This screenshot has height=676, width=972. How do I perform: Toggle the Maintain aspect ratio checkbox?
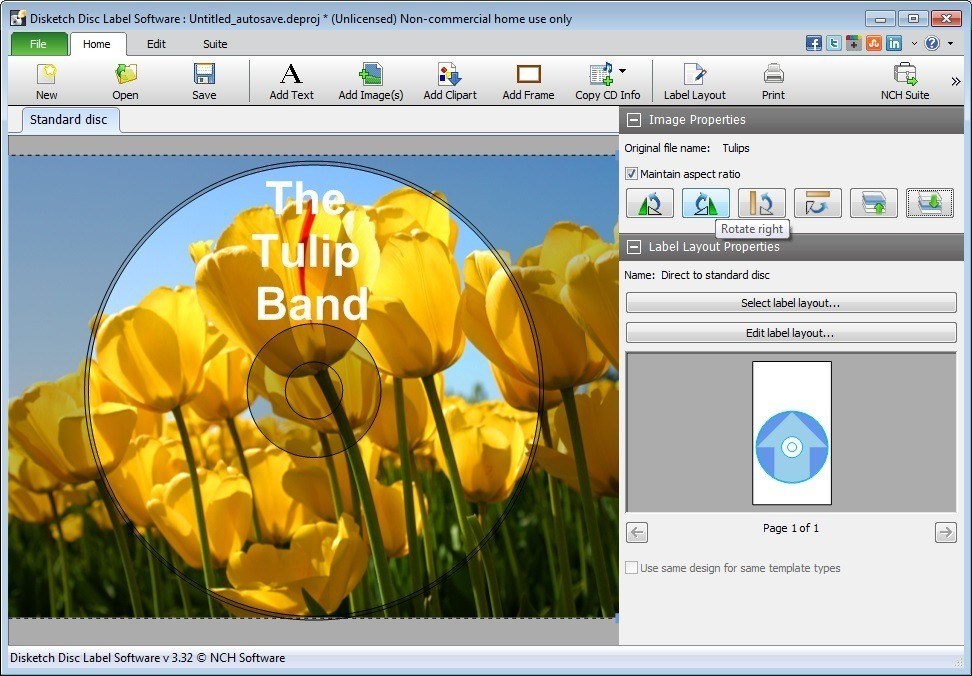point(632,173)
